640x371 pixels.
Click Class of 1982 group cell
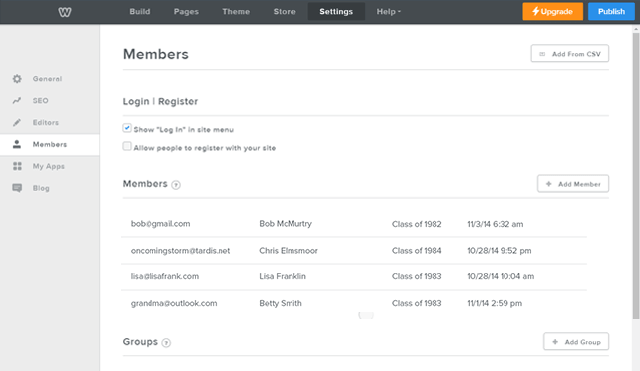416,224
